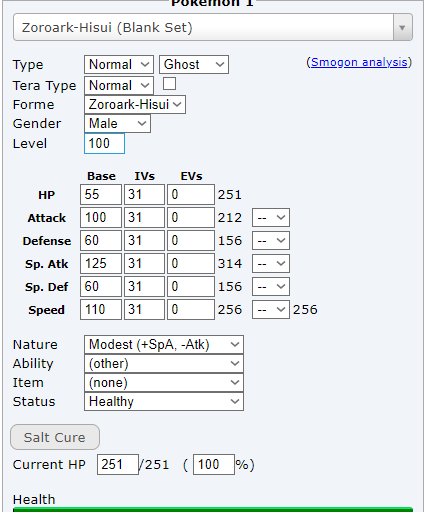The image size is (424, 512).
Task: Open the Speed stat boost dropdown
Action: point(271,310)
